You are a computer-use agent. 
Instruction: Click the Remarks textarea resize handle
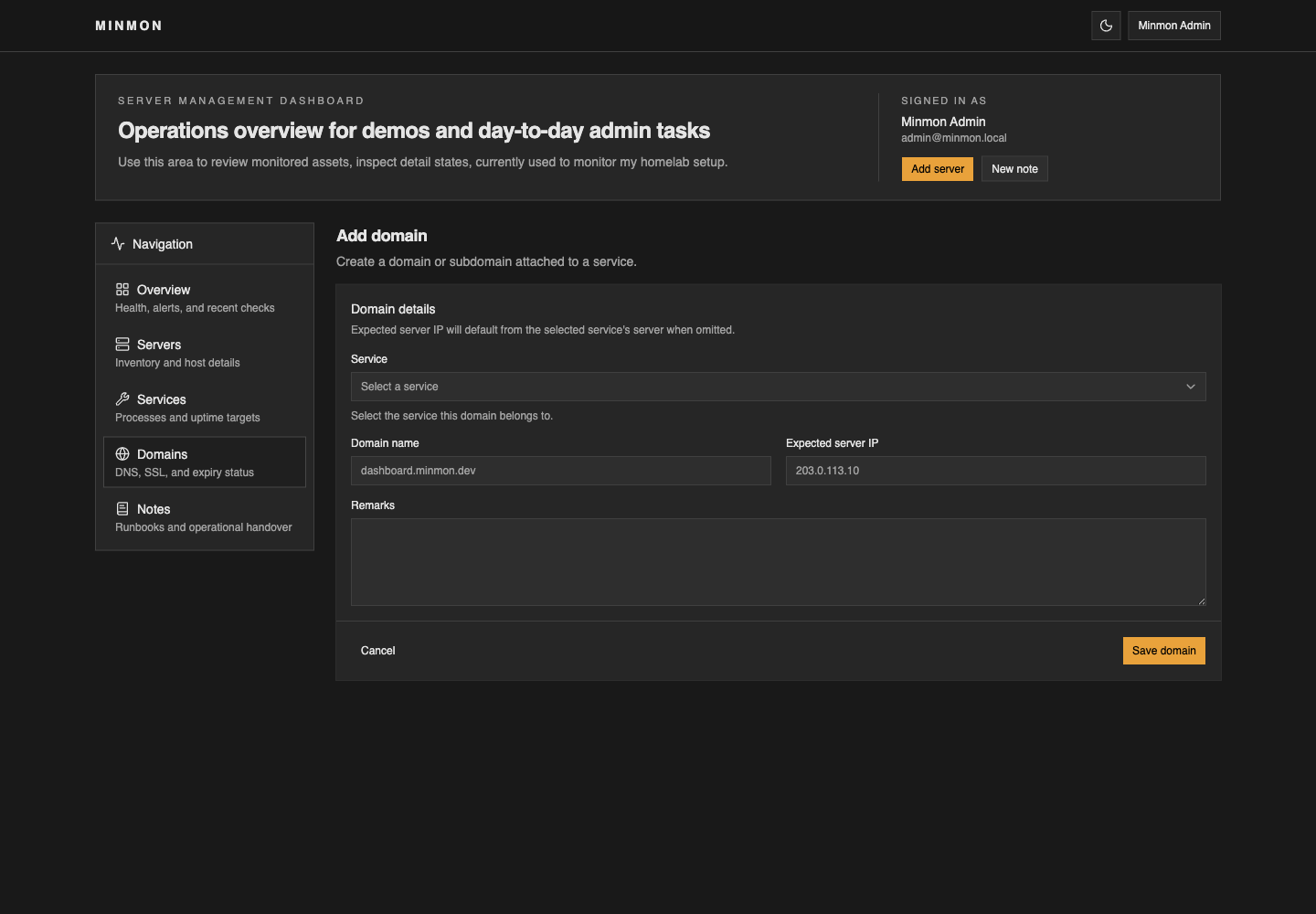[x=1201, y=600]
